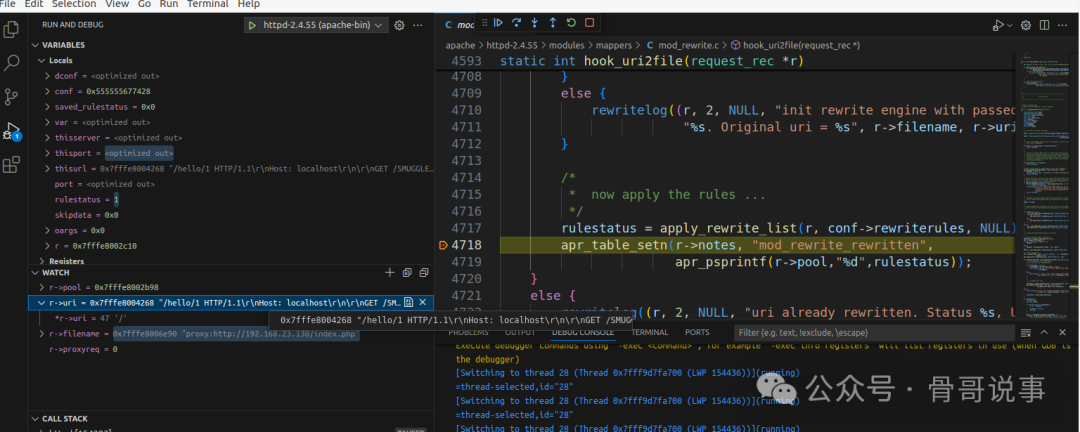The height and width of the screenshot is (432, 1080).
Task: Remove the r->uri watch expression
Action: coord(423,302)
